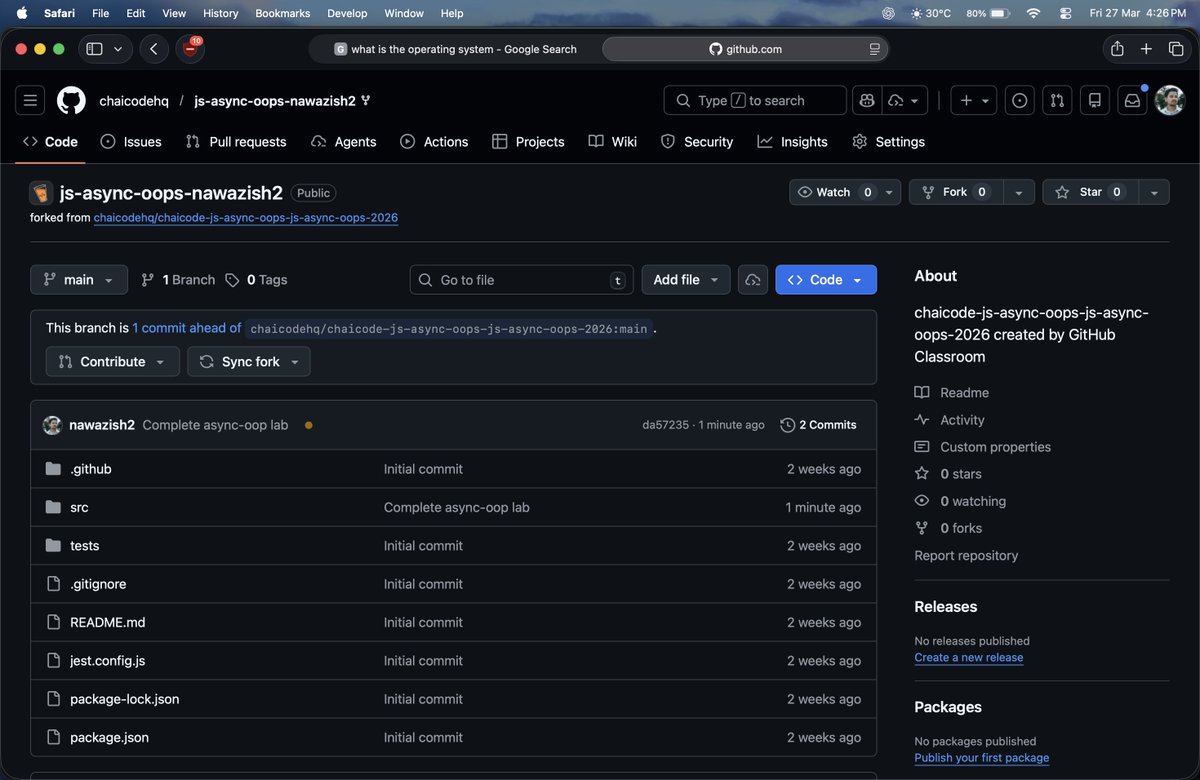Viewport: 1200px width, 780px height.
Task: Open the .github folder
Action: click(91, 469)
